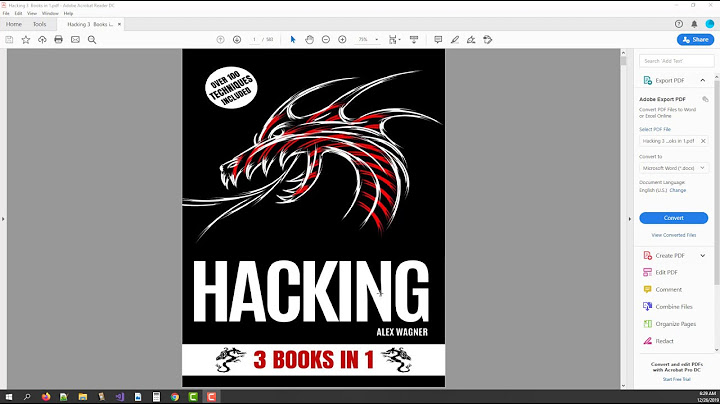Activate the Hand pan tool

[x=309, y=40]
